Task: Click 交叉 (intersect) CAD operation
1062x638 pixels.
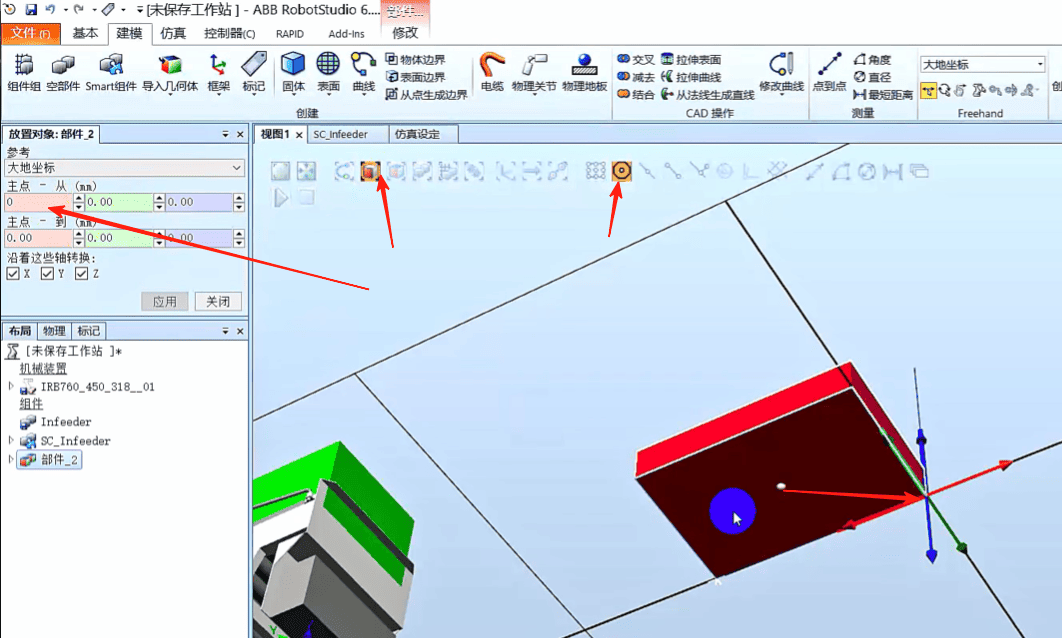Action: (x=635, y=60)
